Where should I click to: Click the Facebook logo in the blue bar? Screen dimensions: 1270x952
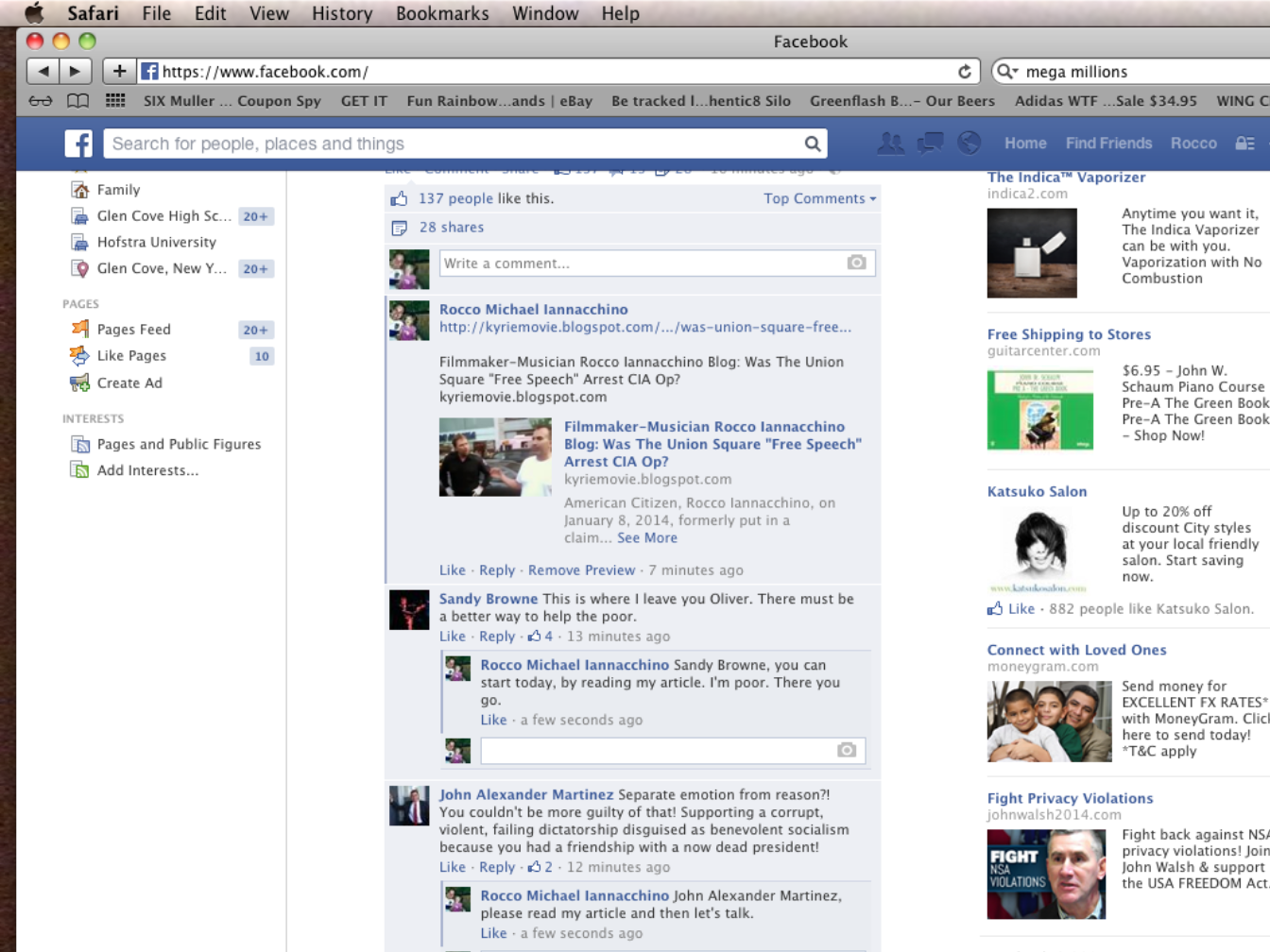click(x=78, y=144)
